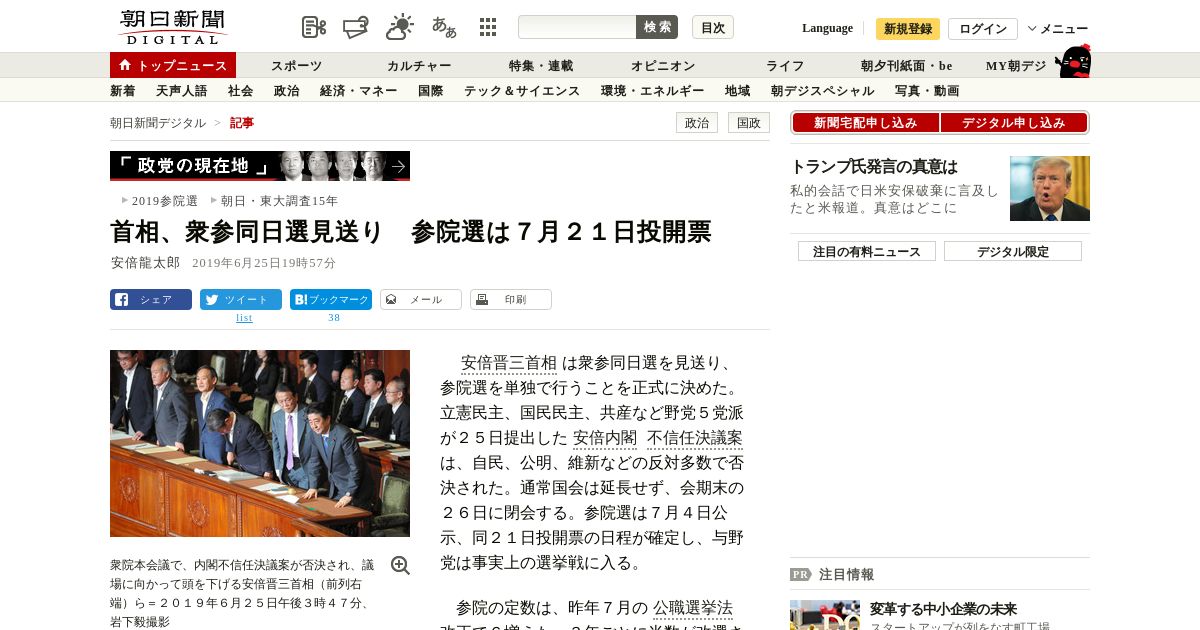The height and width of the screenshot is (630, 1200).
Task: Open 環境・エネルギー section
Action: (x=652, y=91)
